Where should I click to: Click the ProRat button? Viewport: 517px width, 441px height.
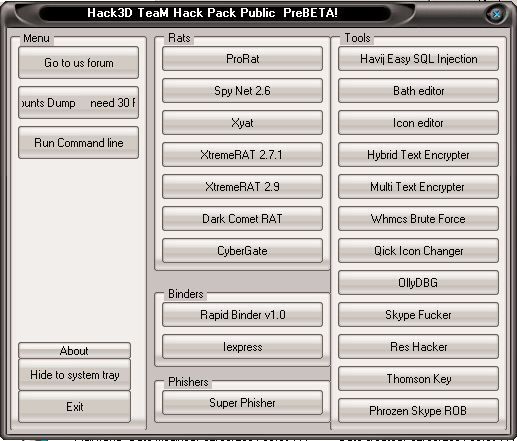(x=242, y=59)
